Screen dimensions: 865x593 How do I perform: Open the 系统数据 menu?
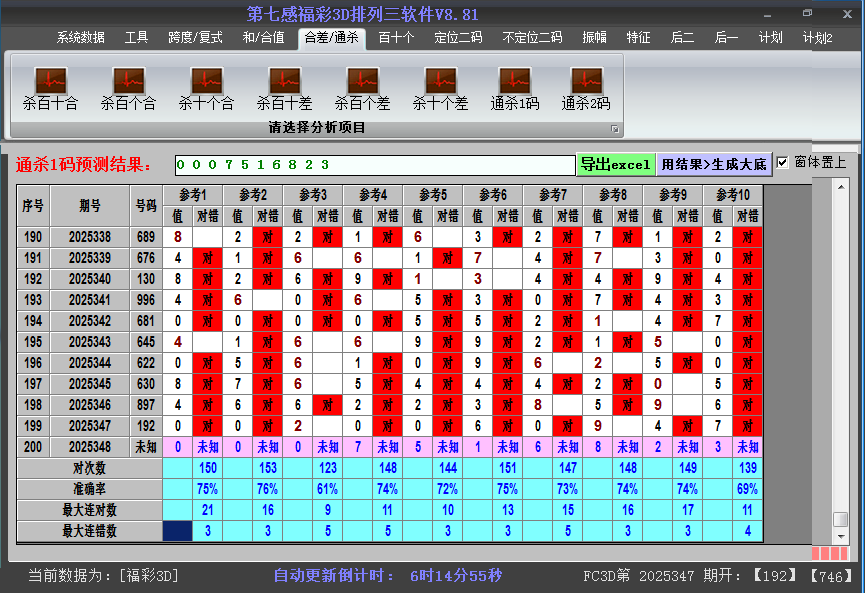coord(80,38)
